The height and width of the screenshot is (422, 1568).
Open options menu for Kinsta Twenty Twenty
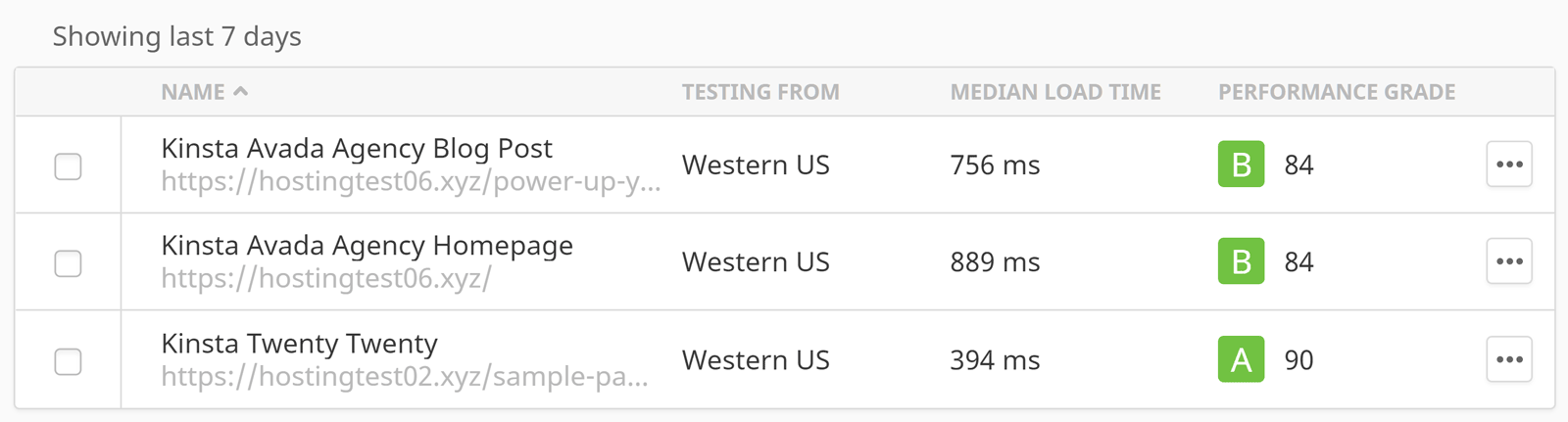pos(1509,359)
